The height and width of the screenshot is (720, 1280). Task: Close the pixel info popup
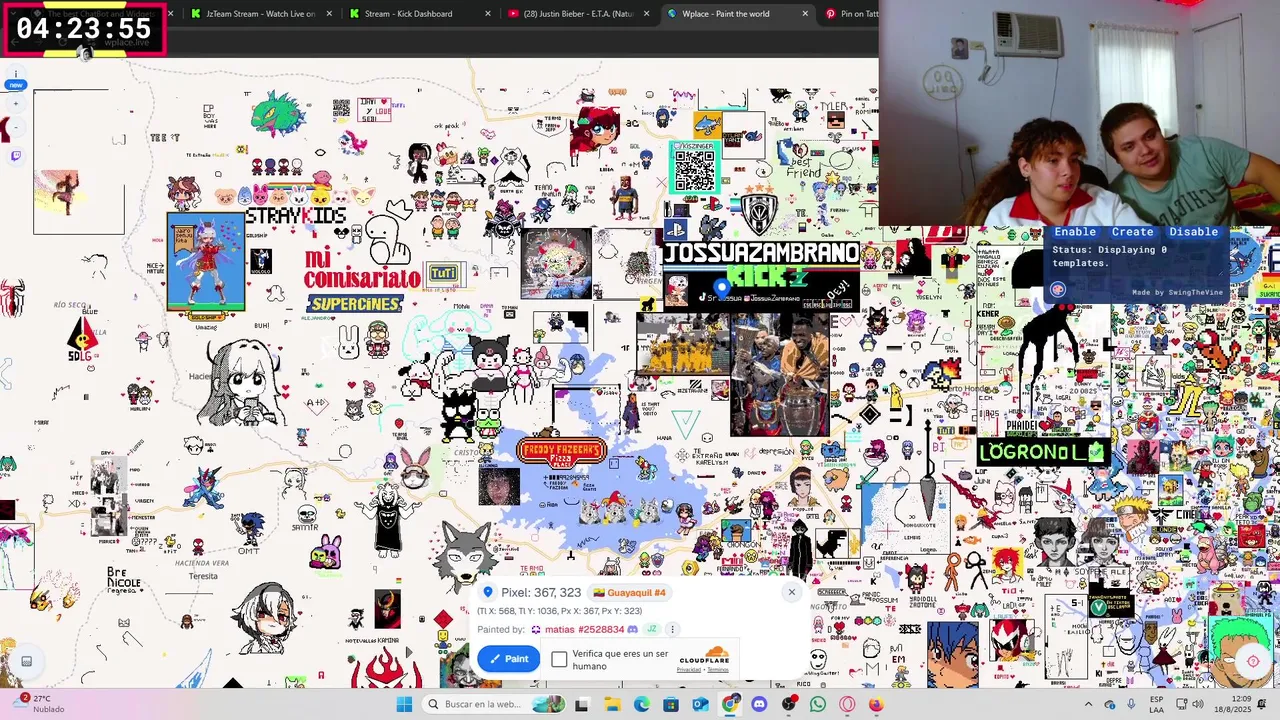click(791, 592)
